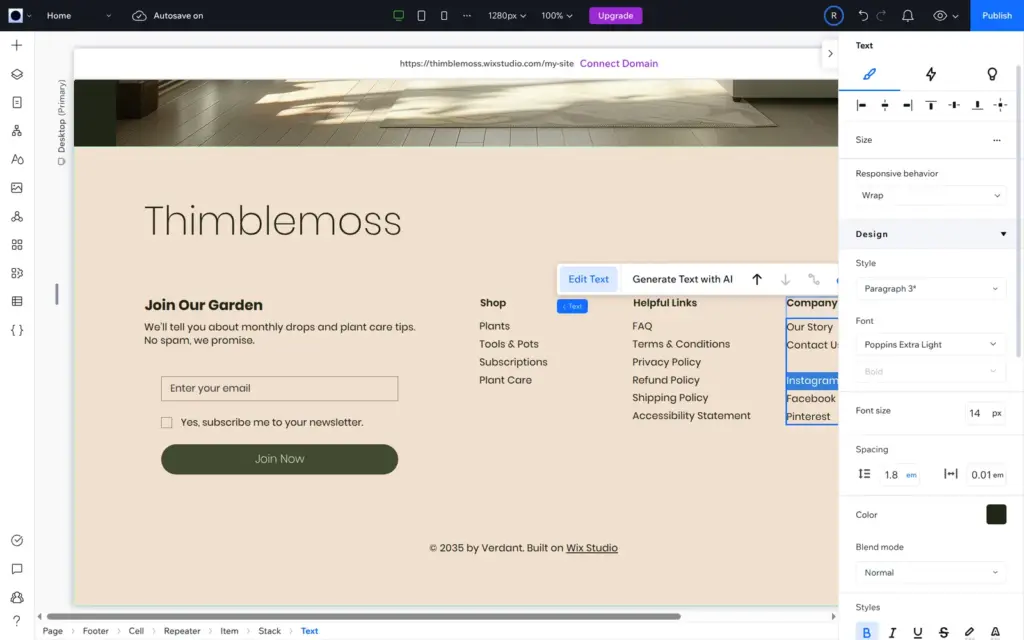The height and width of the screenshot is (640, 1024).
Task: Click the Publish button
Action: [997, 16]
